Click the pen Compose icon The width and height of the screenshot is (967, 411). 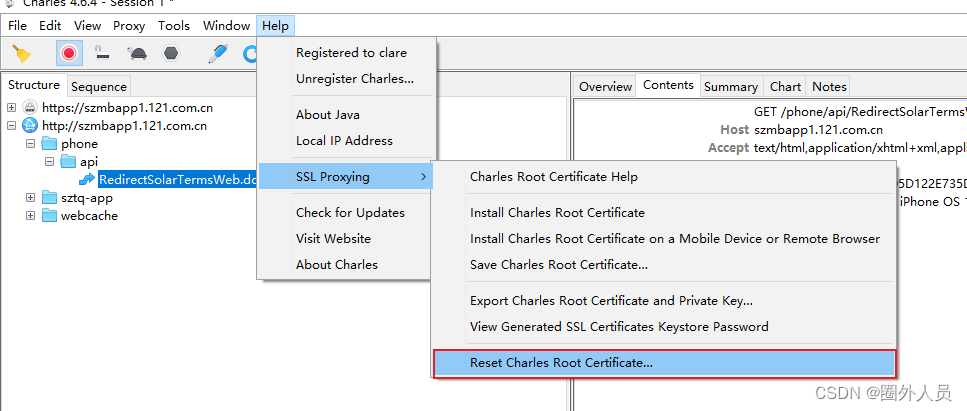pos(218,54)
